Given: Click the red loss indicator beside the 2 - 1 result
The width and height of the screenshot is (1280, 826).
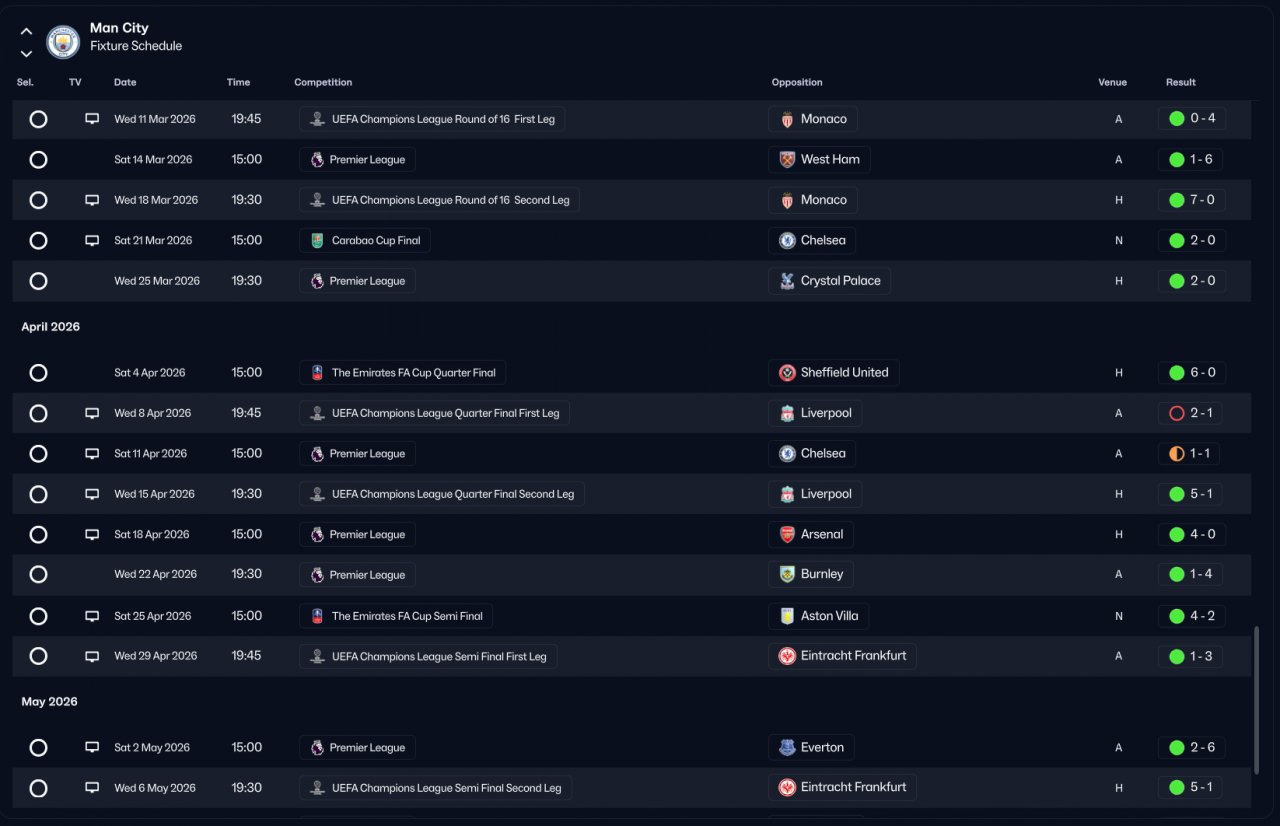Looking at the screenshot, I should coord(1176,413).
